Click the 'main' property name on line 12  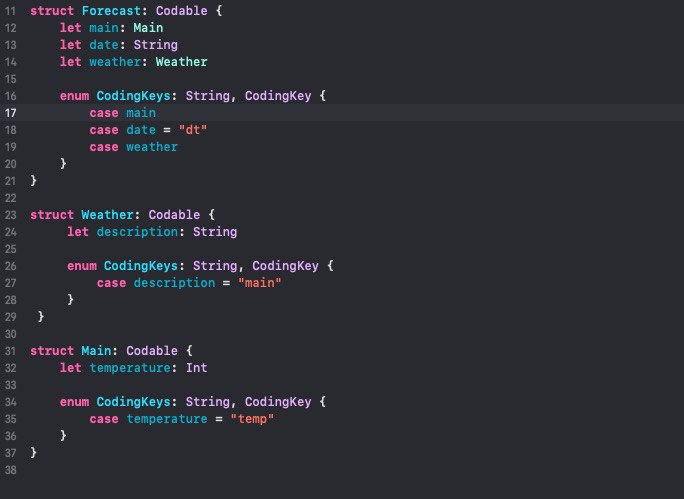point(104,28)
